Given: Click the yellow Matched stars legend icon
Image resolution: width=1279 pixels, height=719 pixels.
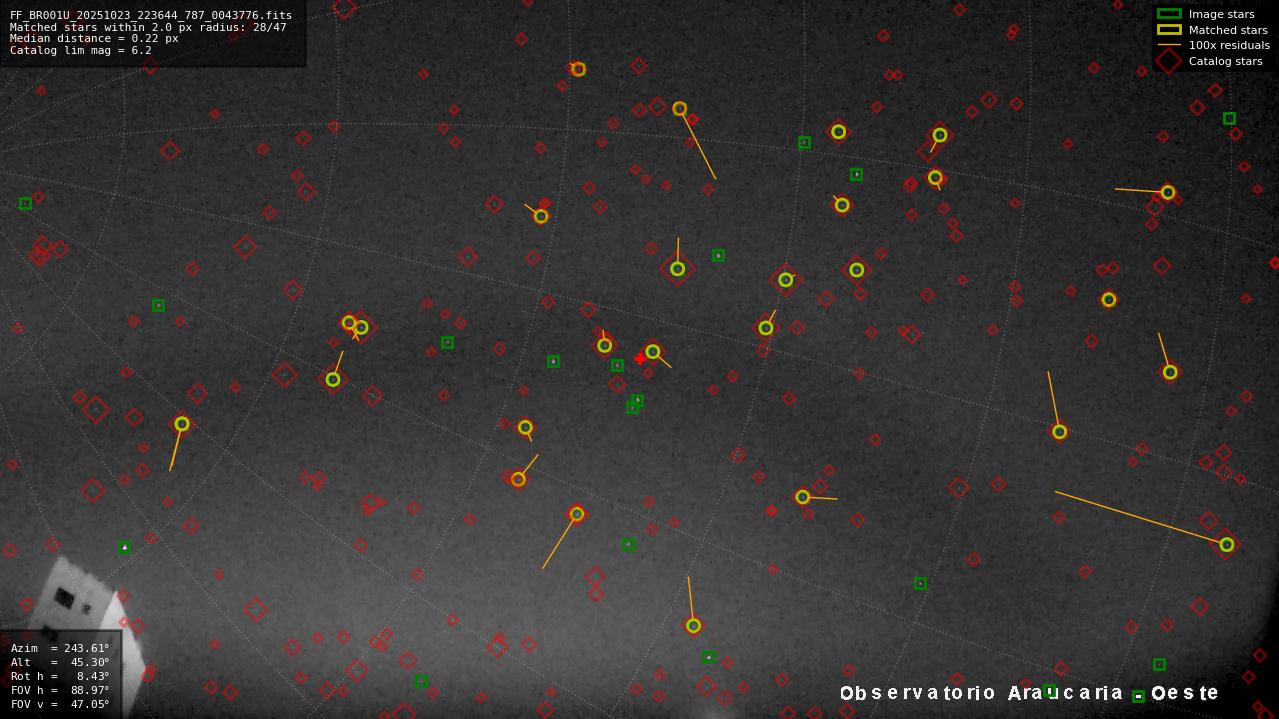Looking at the screenshot, I should (1169, 30).
